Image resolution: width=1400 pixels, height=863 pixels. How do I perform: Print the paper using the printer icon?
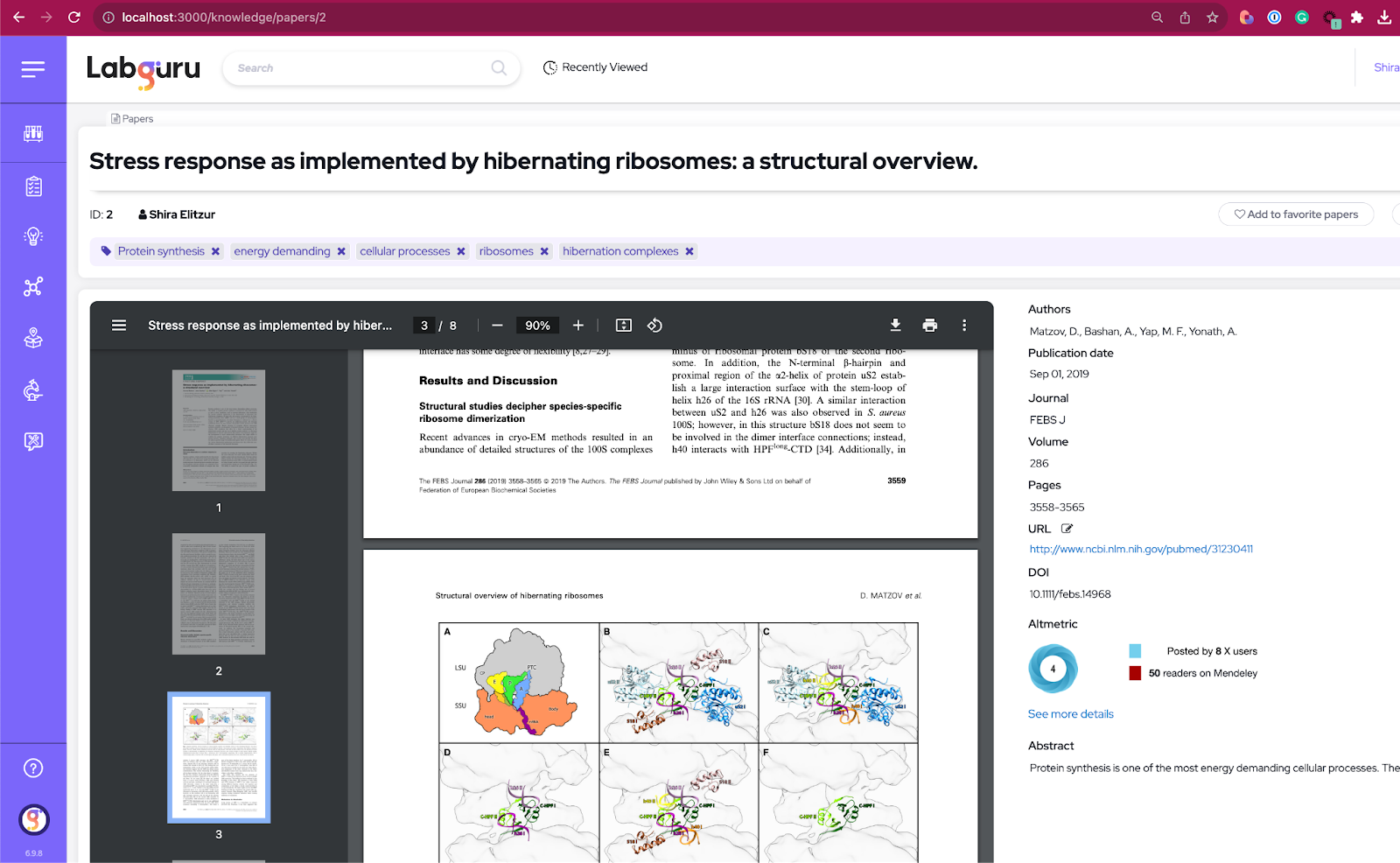[x=929, y=325]
